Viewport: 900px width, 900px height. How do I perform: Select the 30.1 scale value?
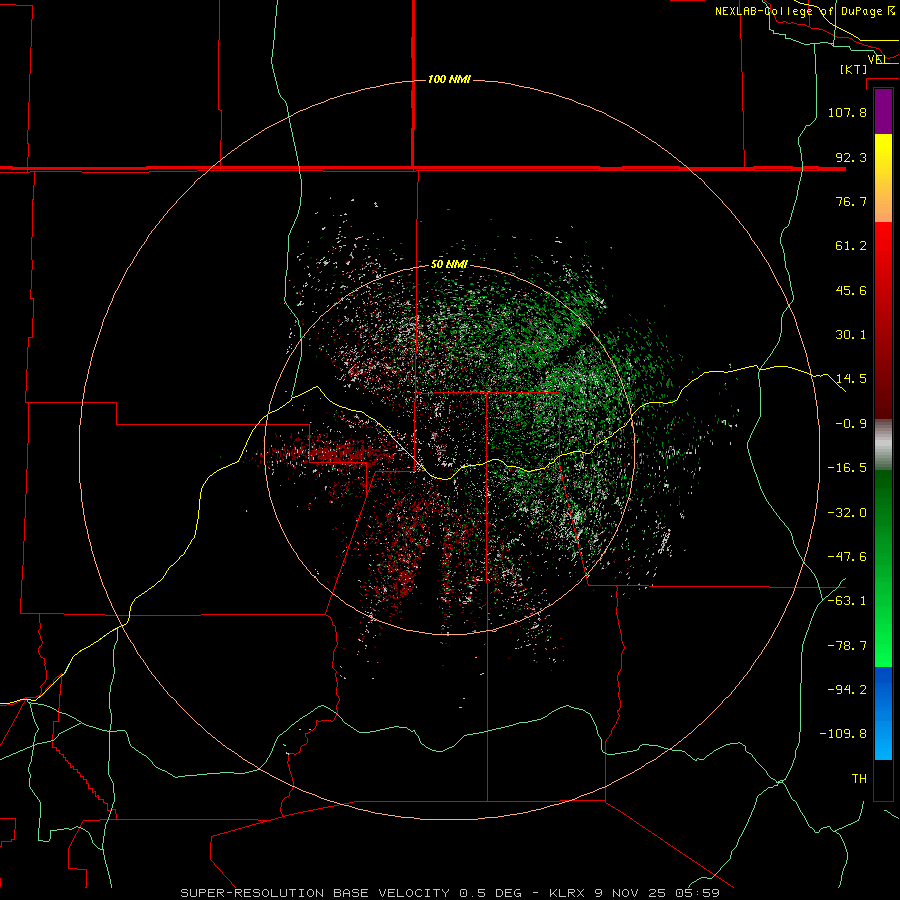click(851, 335)
